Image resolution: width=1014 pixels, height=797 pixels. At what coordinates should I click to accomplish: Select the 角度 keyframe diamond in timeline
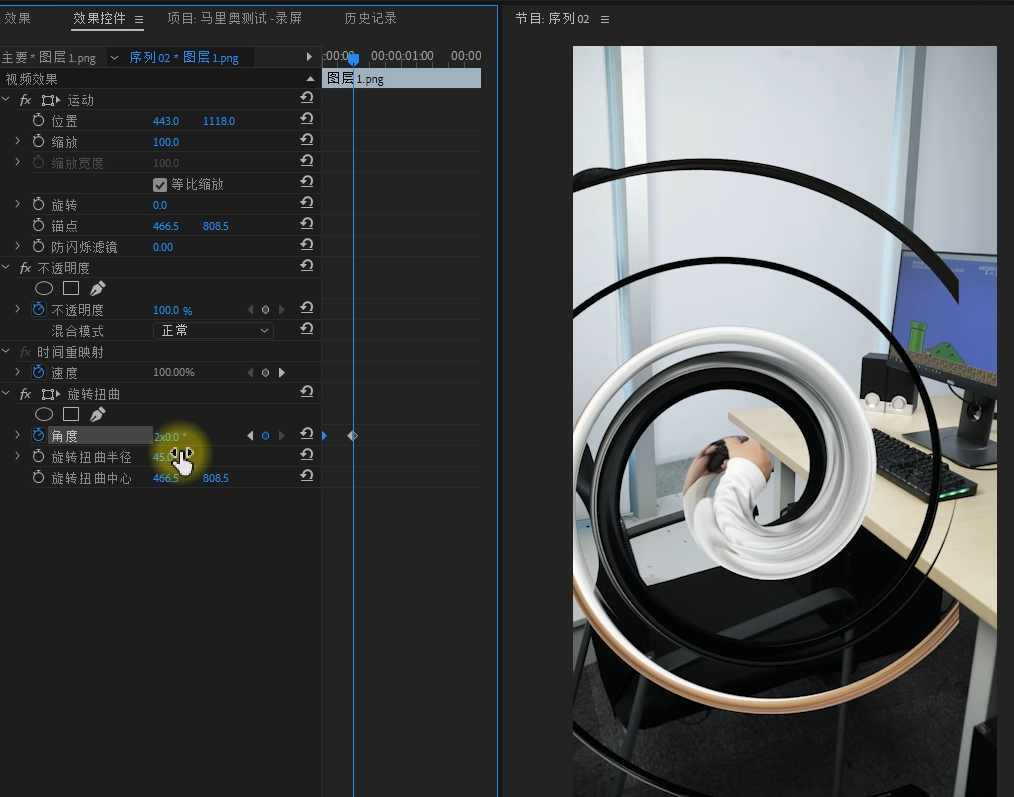tap(352, 436)
